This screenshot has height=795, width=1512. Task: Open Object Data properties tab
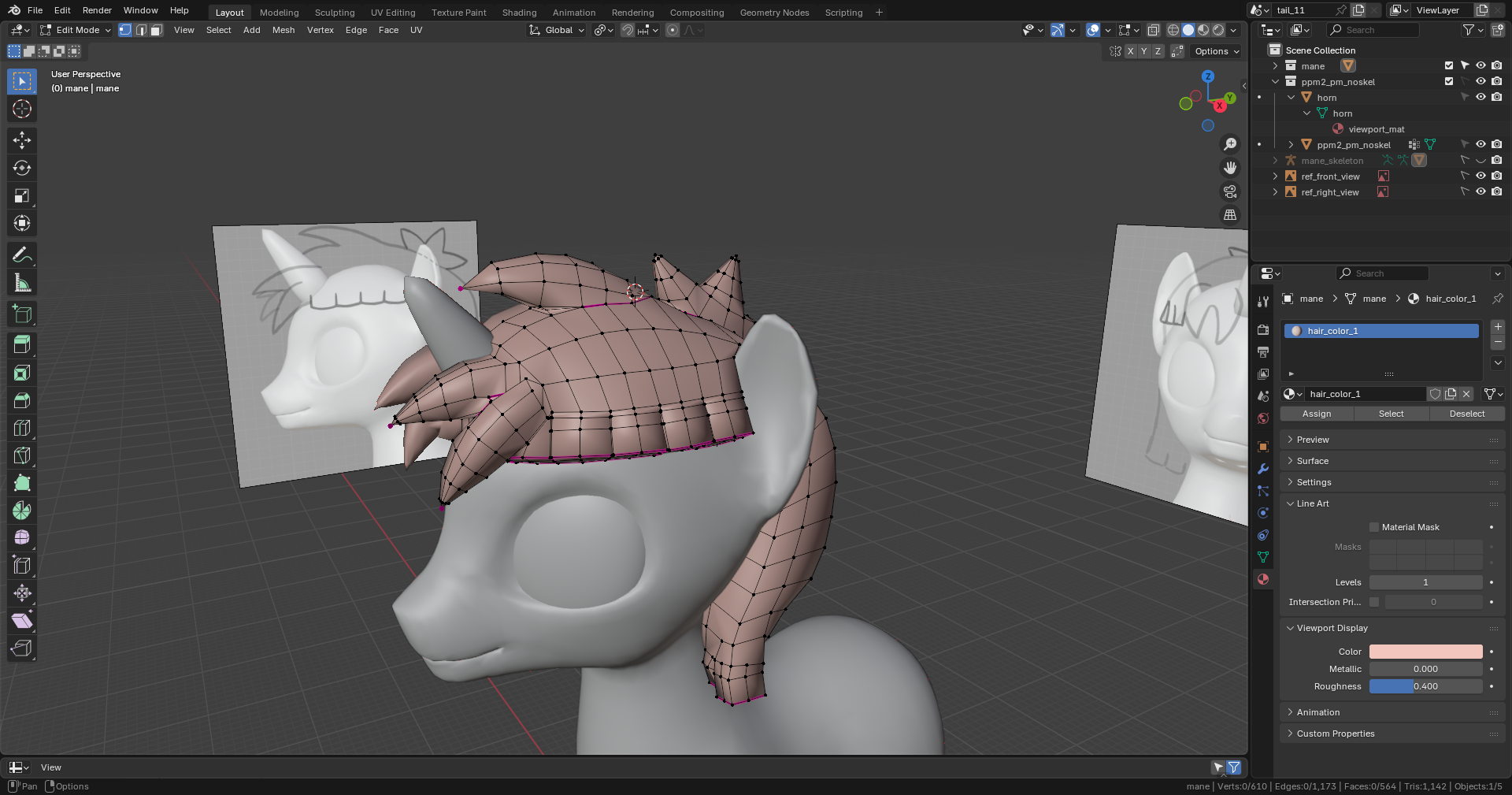(1263, 557)
